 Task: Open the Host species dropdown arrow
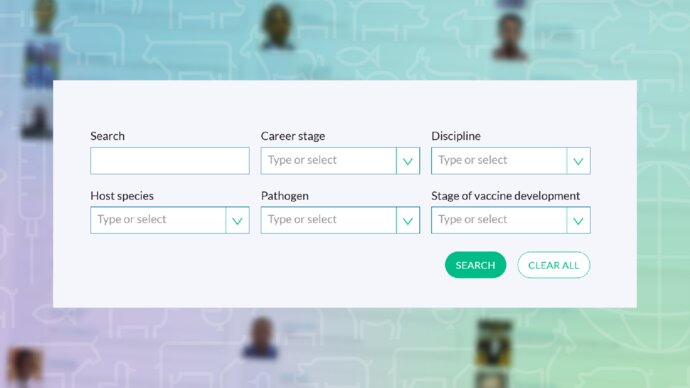238,220
